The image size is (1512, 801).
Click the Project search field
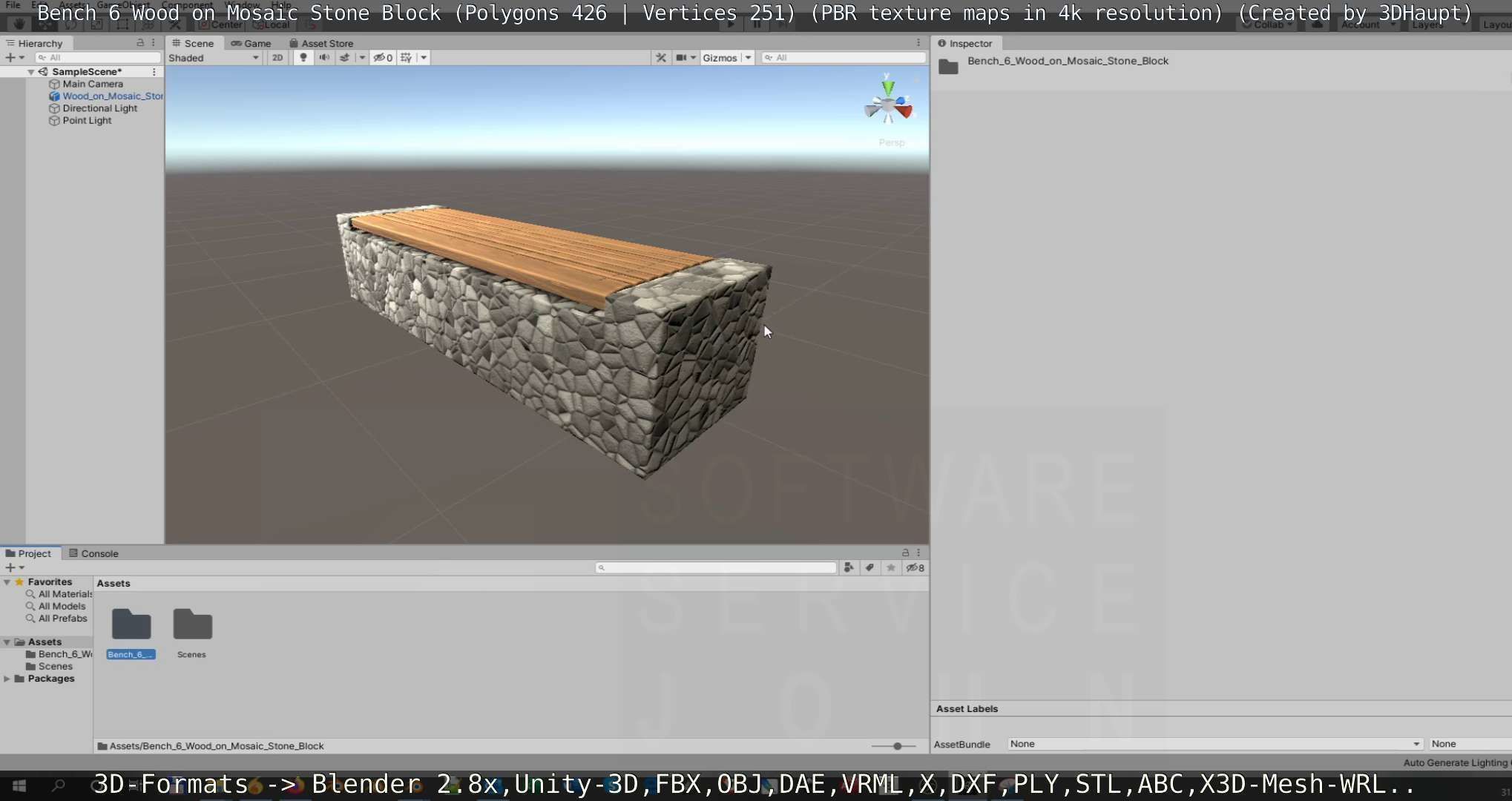[x=716, y=567]
